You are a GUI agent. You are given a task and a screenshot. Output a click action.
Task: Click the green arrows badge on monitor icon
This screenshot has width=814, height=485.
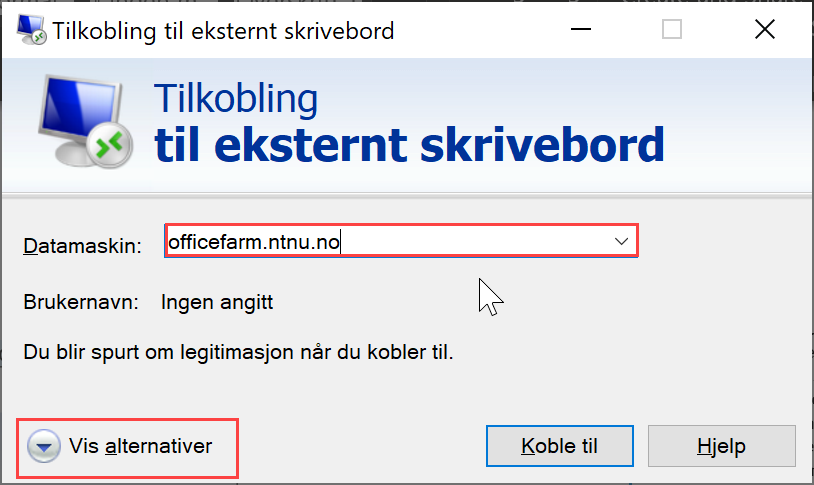pyautogui.click(x=110, y=145)
